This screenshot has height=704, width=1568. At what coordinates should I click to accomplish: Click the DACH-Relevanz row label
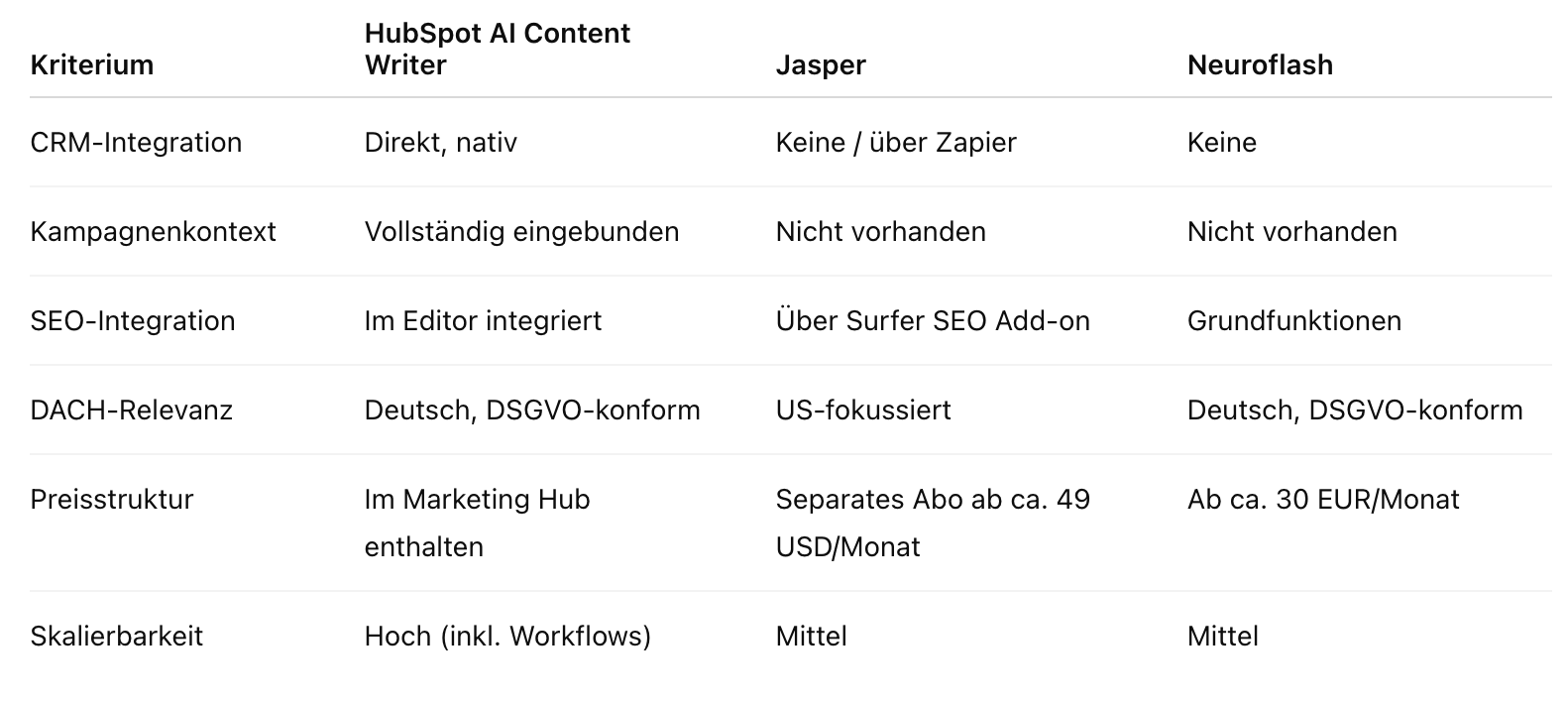point(131,411)
